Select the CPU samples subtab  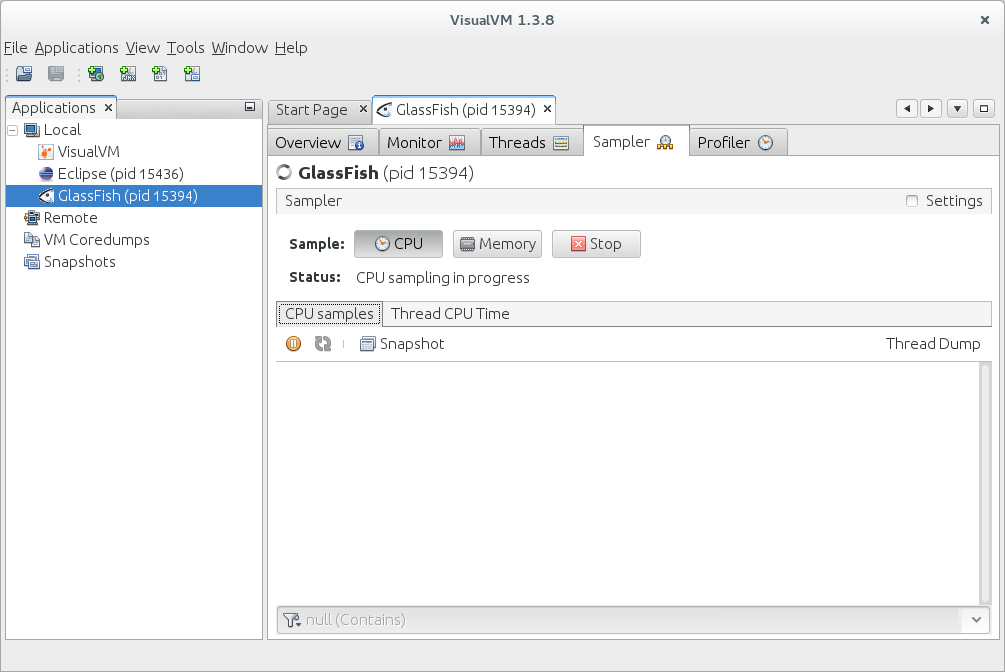pos(329,314)
